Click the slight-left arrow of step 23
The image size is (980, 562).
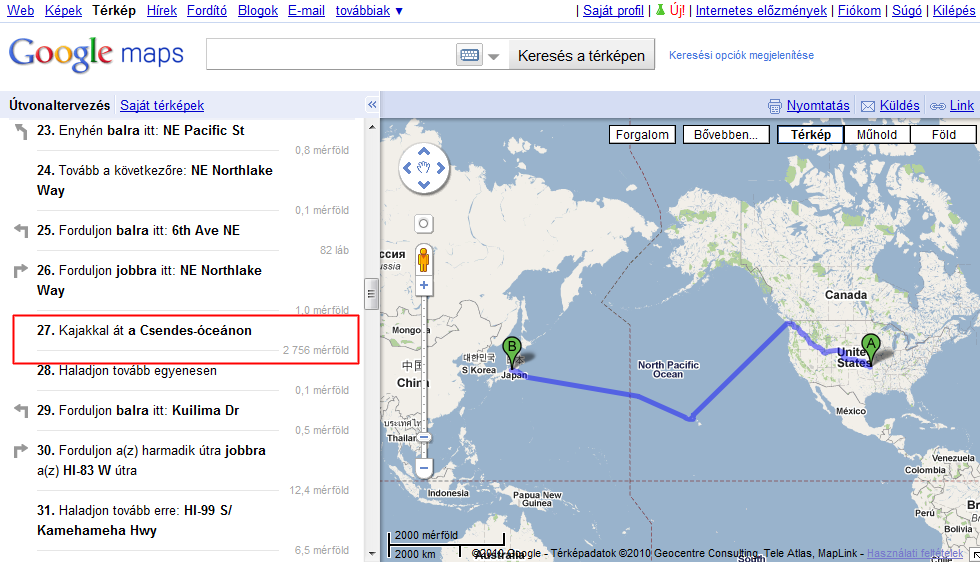21,131
